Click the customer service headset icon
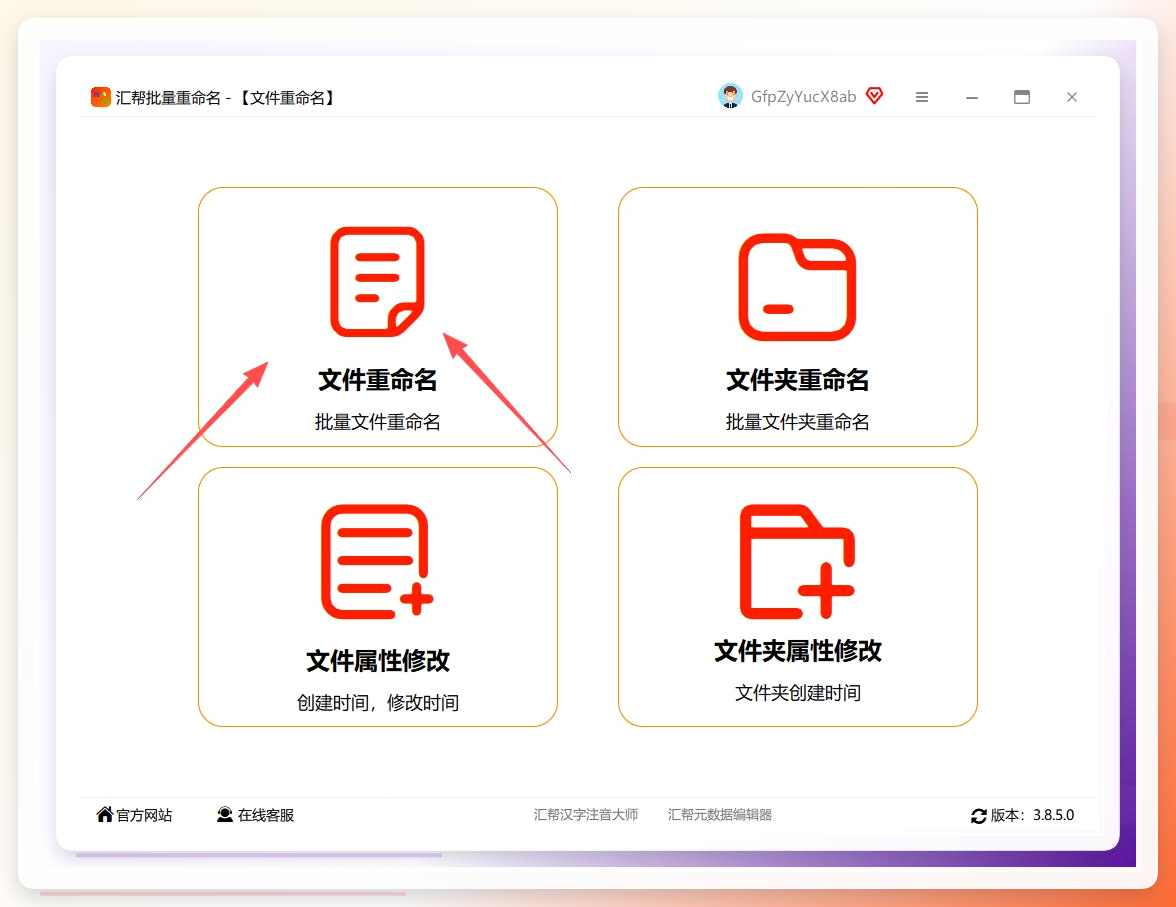 [x=224, y=814]
